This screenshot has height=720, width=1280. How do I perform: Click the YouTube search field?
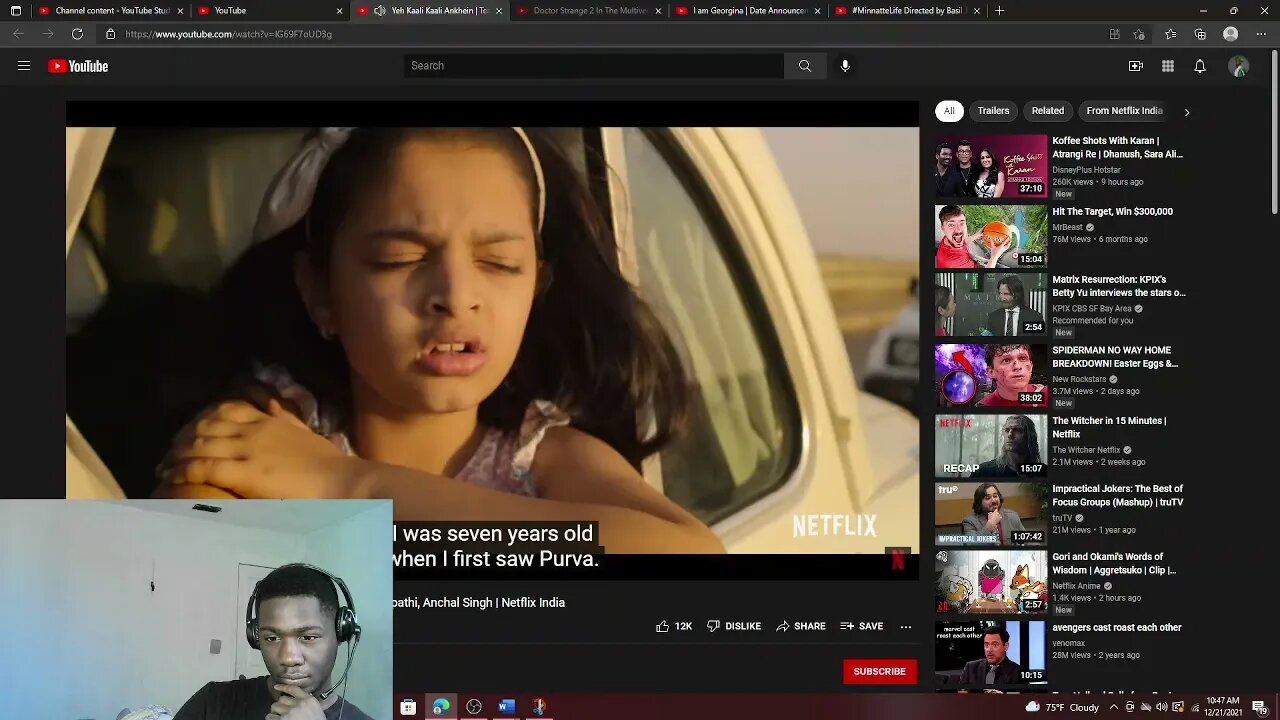(x=594, y=66)
